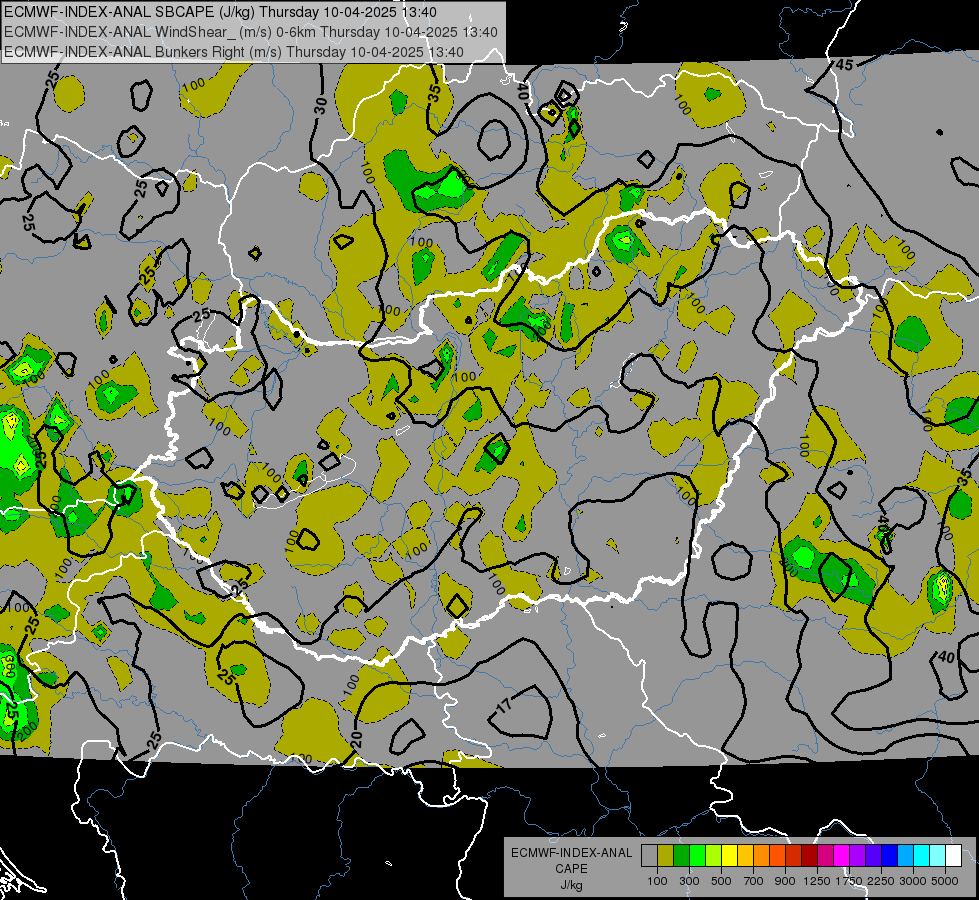Click the 45 wind shear contour label
Image resolution: width=979 pixels, height=900 pixels.
tap(844, 65)
